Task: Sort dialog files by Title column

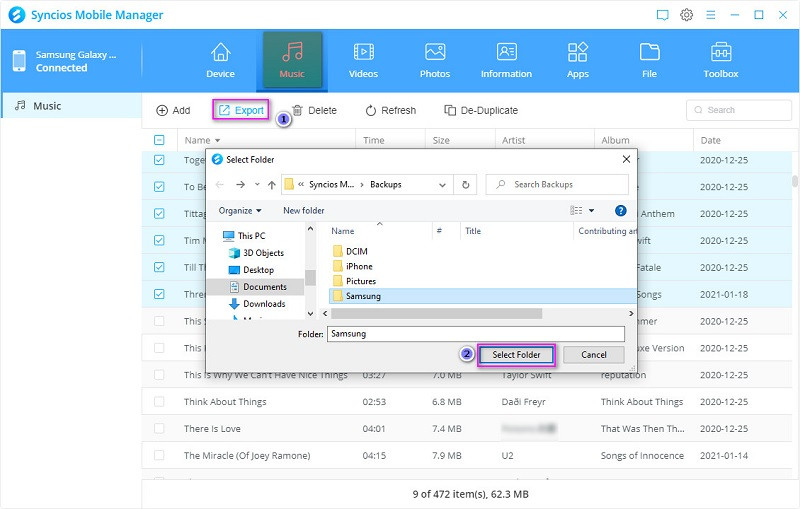Action: click(472, 231)
